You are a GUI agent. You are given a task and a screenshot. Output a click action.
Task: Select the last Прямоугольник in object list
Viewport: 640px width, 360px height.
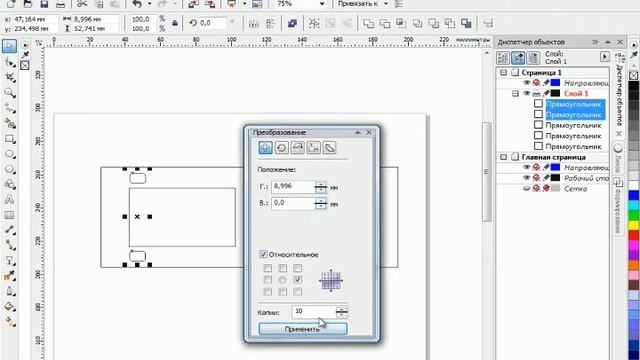[573, 147]
